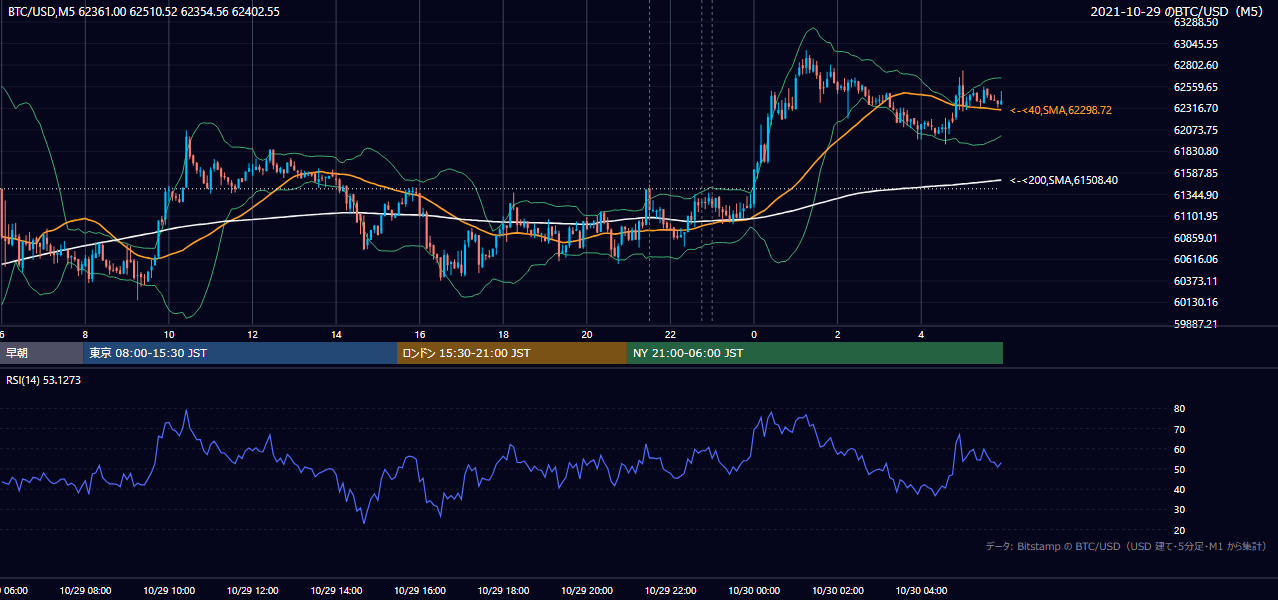Click the ロンドン 15:30-21:00 JST session bar
This screenshot has height=600, width=1278.
pyautogui.click(x=512, y=353)
